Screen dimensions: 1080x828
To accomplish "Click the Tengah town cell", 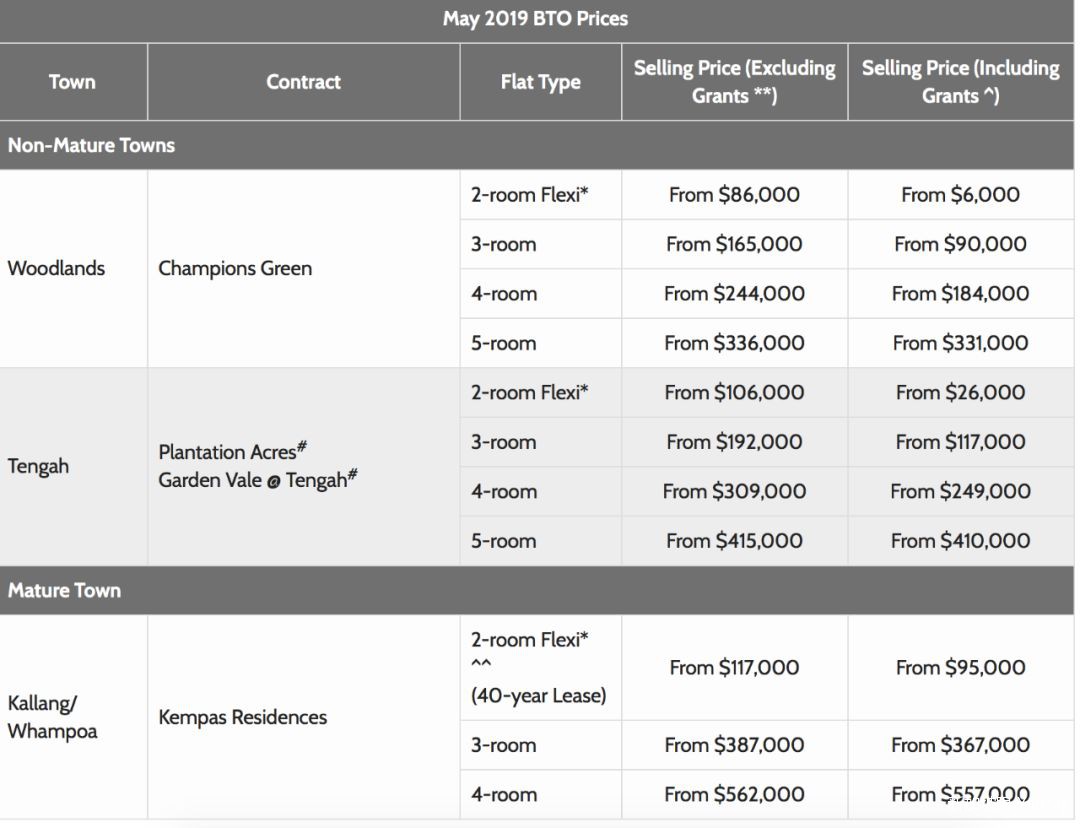I will (x=38, y=466).
